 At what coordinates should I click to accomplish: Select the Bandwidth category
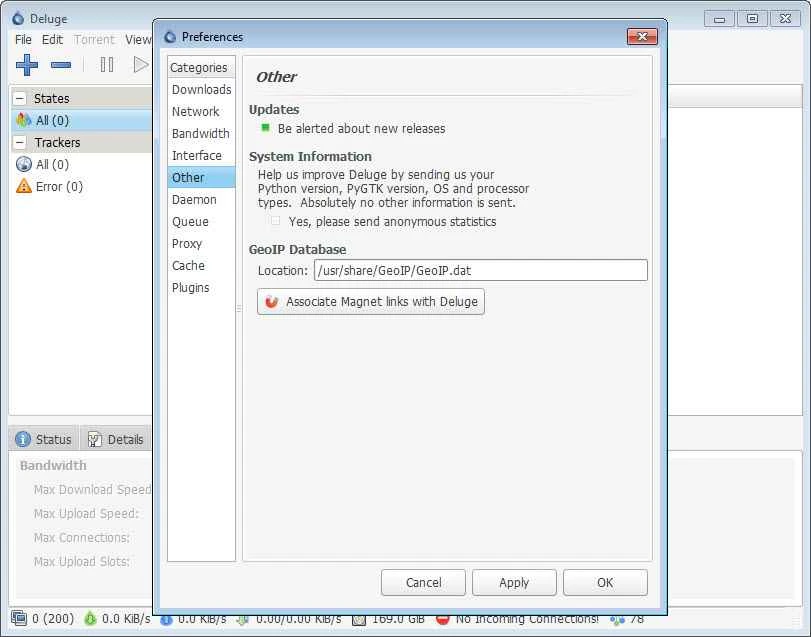click(201, 133)
